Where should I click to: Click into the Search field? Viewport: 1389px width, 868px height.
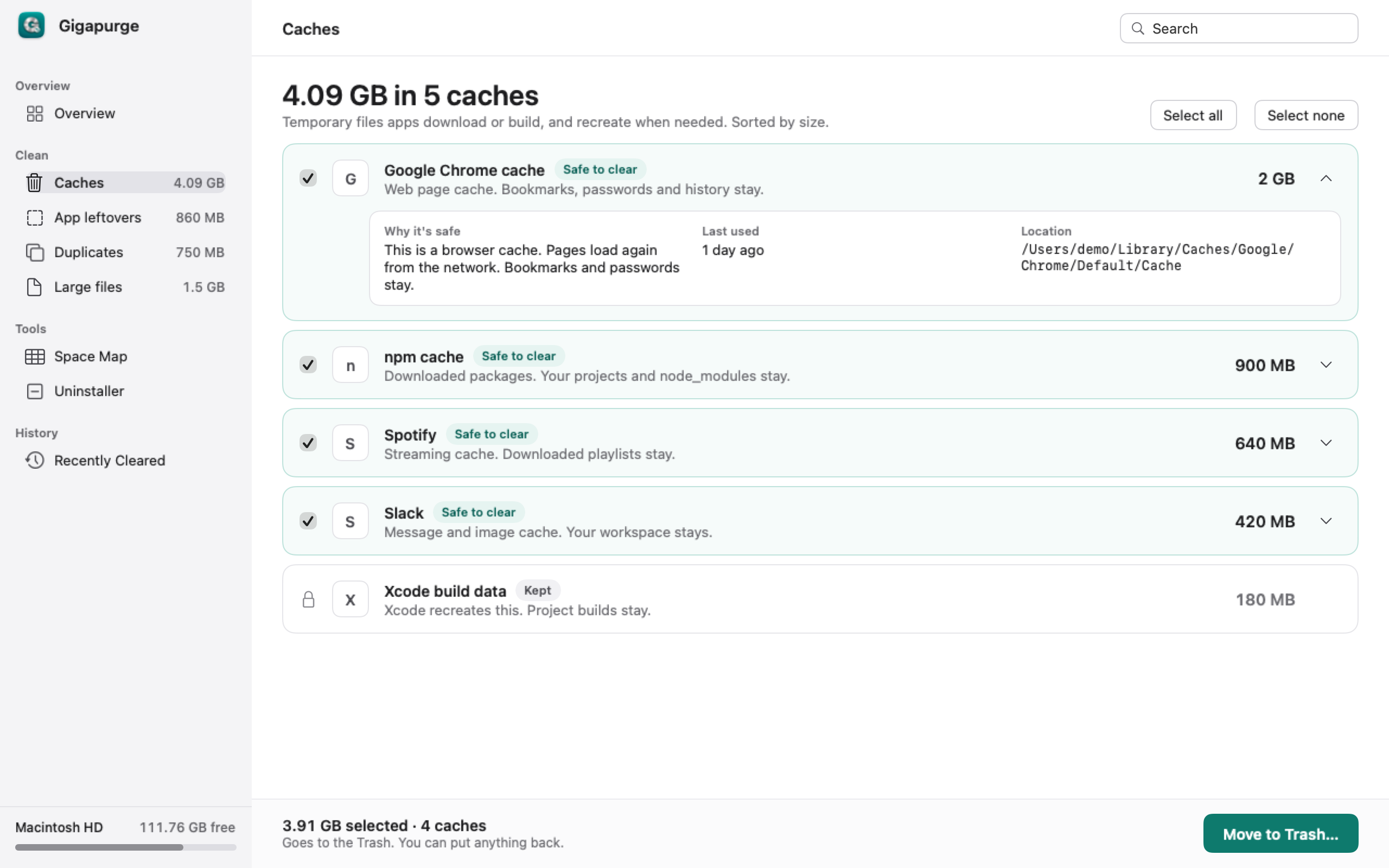1239,28
